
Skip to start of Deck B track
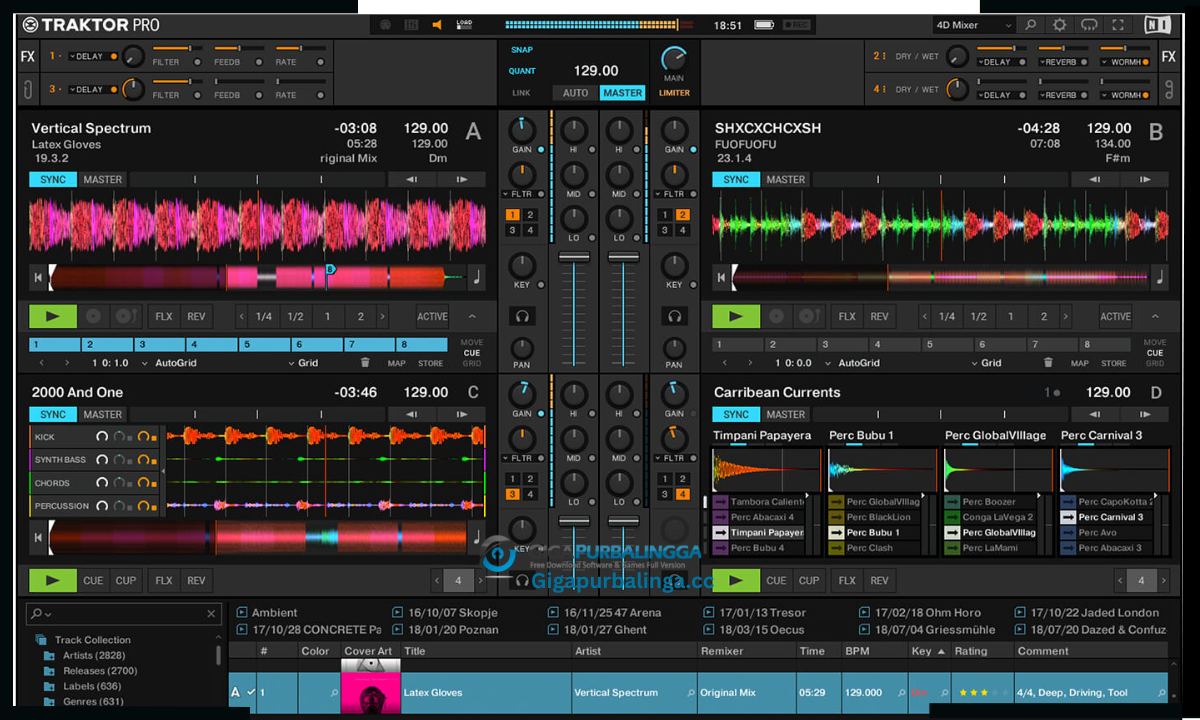tap(721, 278)
